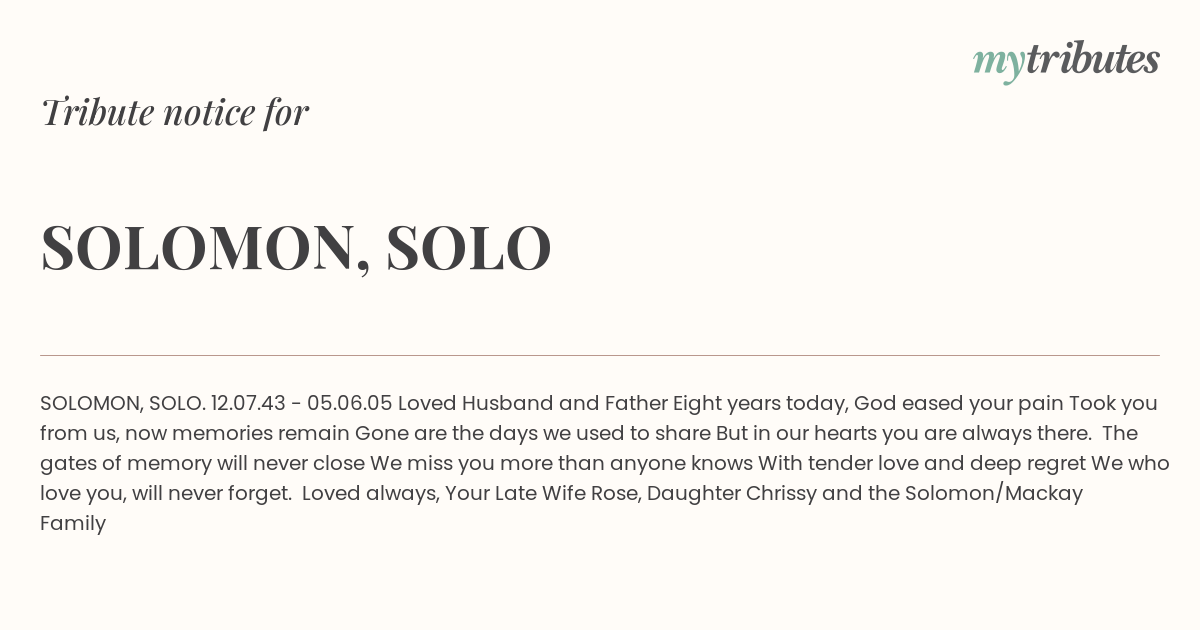Click the dark "tributes" word in logo
The width and height of the screenshot is (1200, 630).
(x=1092, y=59)
